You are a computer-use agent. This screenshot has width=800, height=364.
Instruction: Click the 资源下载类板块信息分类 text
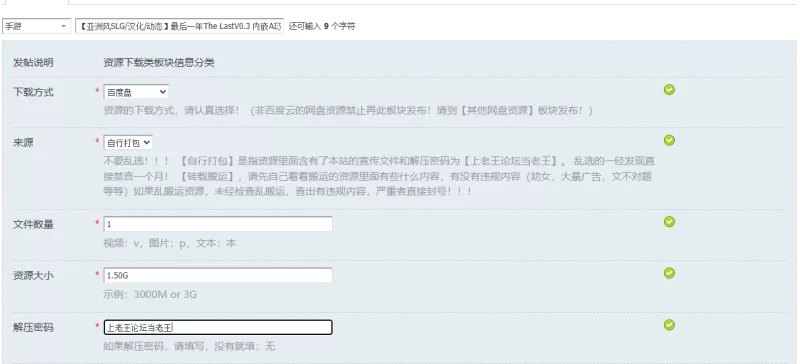(159, 63)
